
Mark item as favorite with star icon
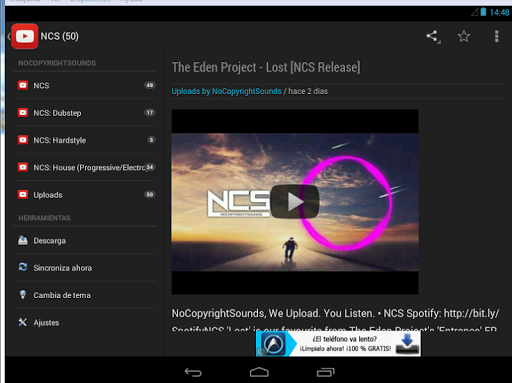464,36
